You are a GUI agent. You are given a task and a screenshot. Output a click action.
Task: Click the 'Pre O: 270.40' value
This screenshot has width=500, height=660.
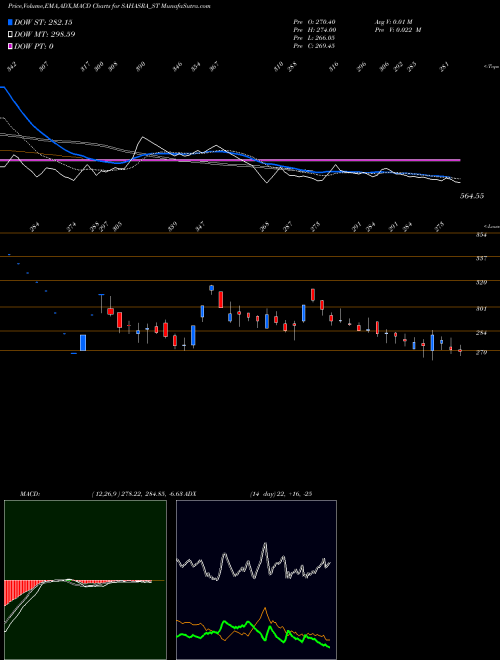coord(314,22)
